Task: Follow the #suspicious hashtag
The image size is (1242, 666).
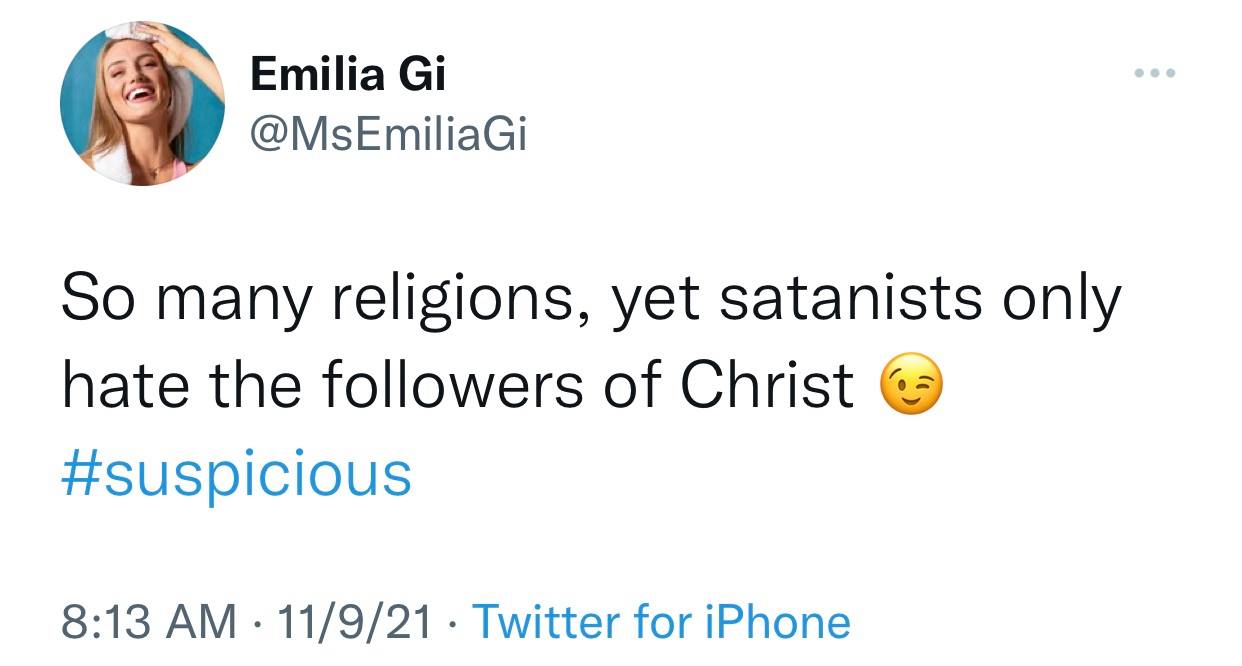Action: tap(236, 473)
